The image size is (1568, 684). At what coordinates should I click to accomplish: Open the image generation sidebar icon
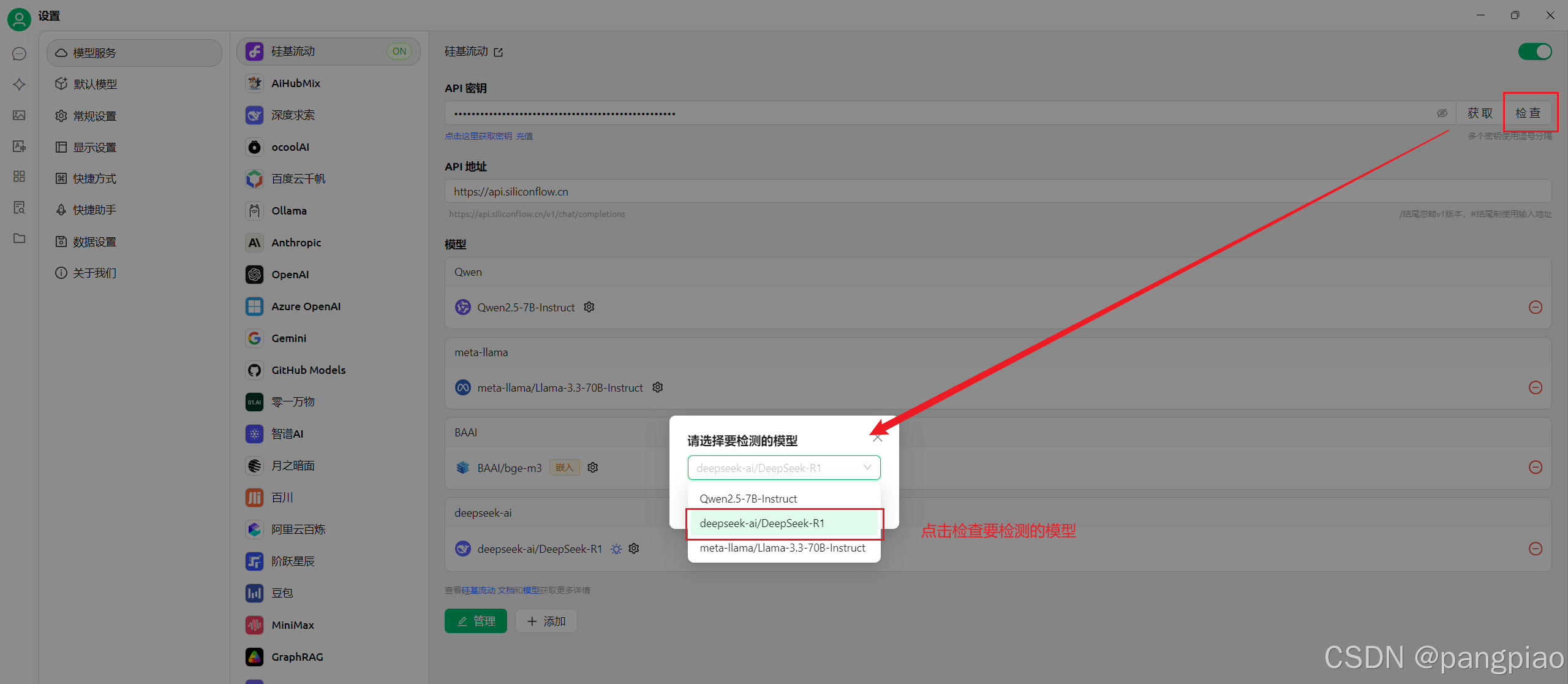click(x=19, y=115)
